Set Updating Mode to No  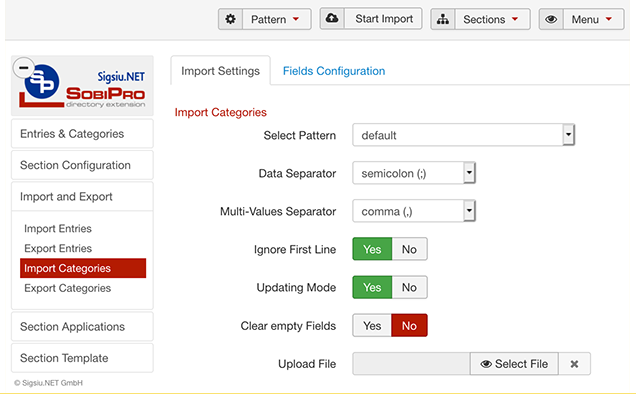(x=409, y=287)
